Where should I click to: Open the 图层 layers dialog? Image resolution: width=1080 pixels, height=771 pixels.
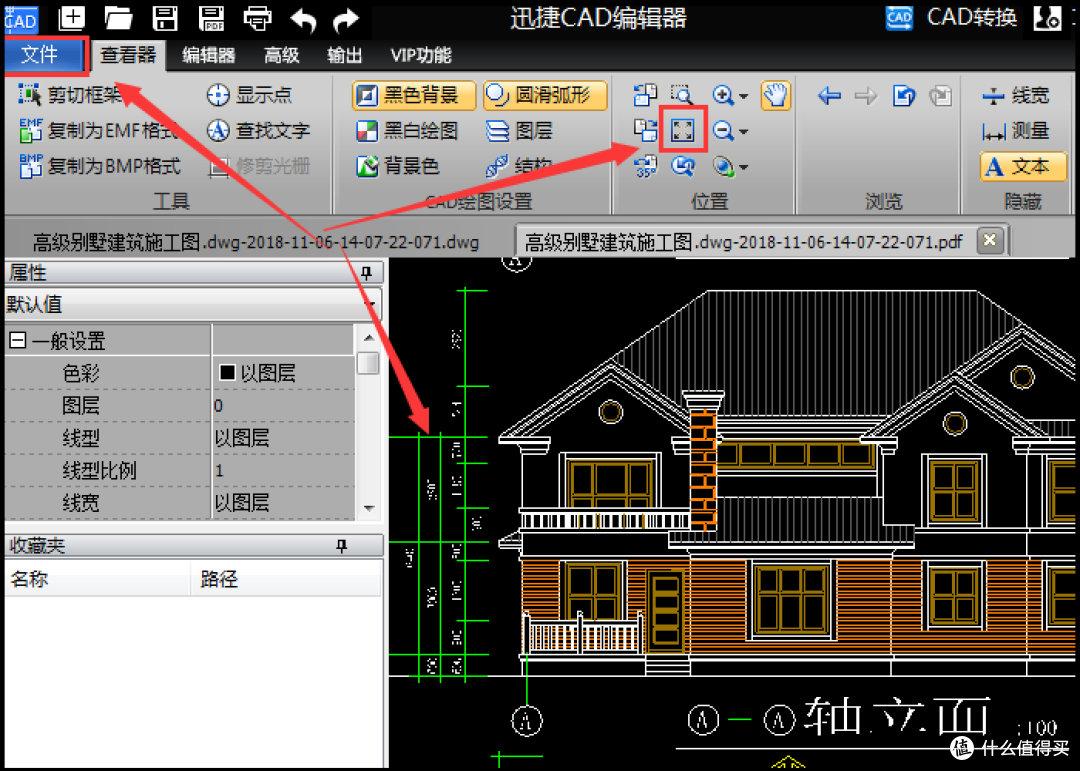click(519, 130)
